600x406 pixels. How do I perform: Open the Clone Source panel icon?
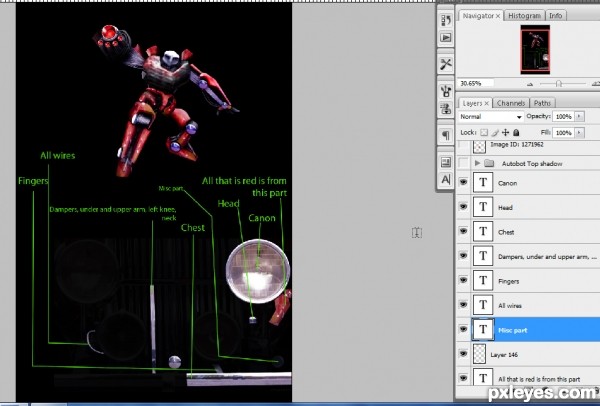(446, 108)
